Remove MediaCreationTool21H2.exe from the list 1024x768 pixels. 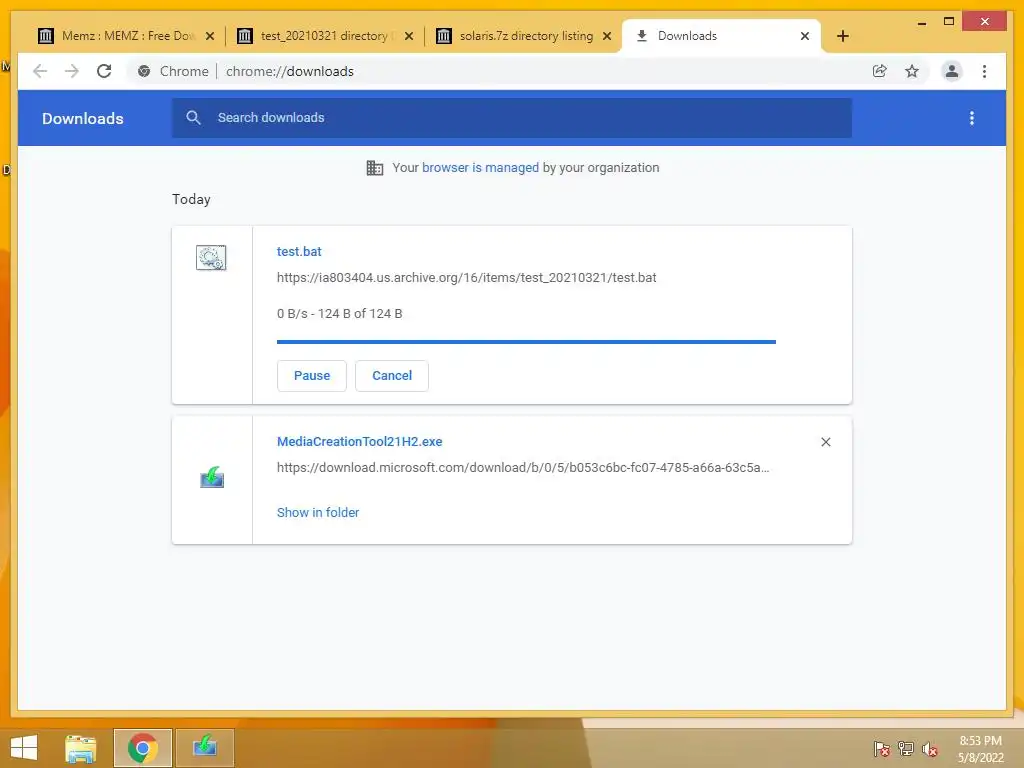click(825, 442)
